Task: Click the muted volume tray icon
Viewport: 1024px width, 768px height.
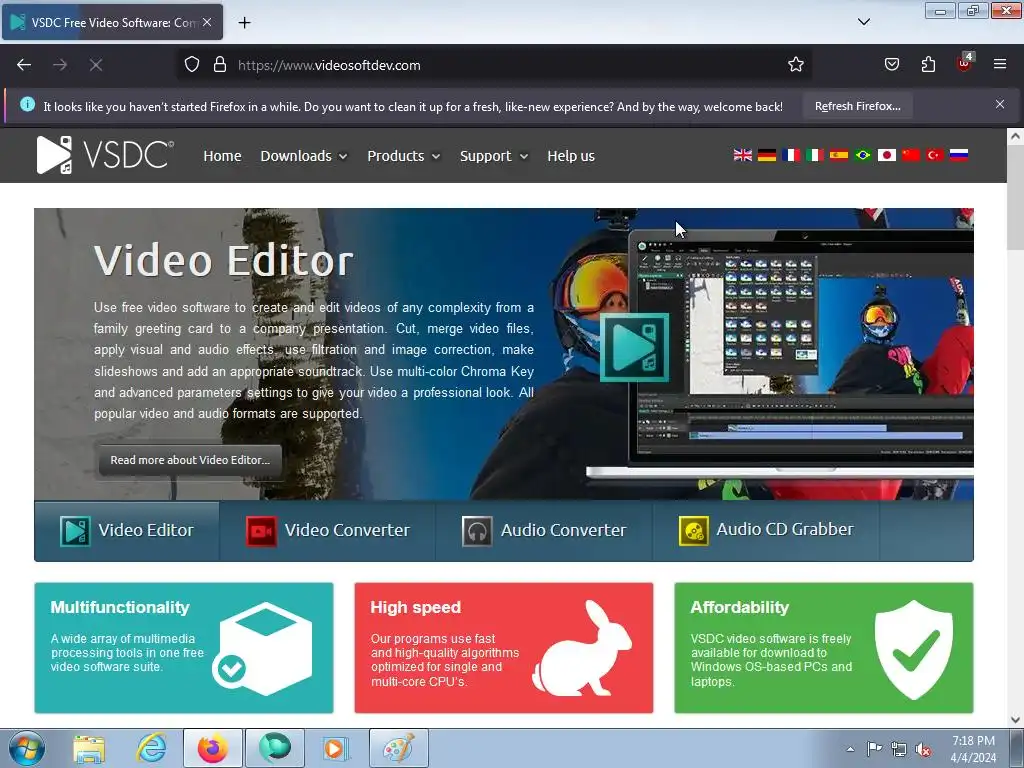Action: 923,749
